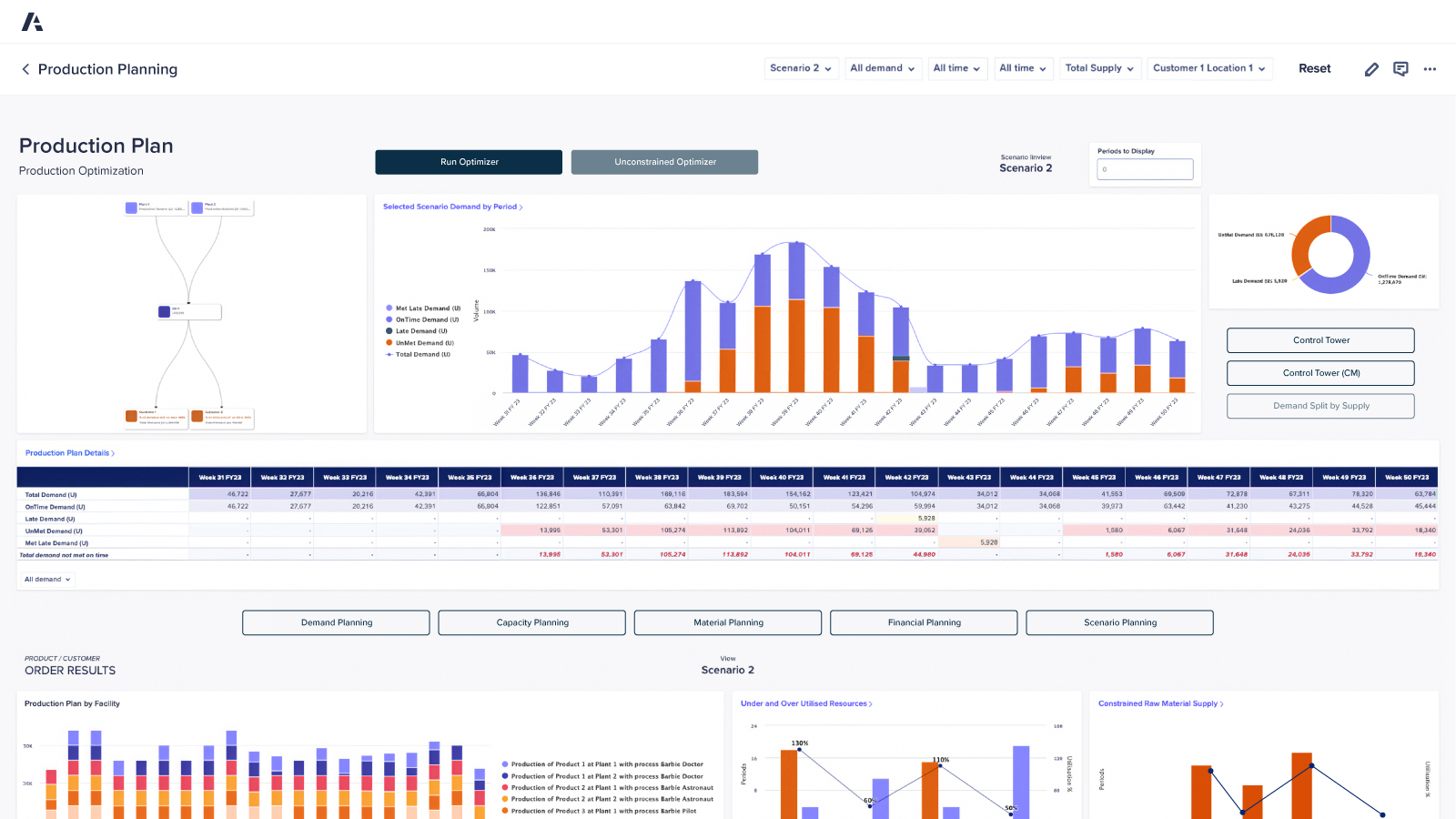Screen dimensions: 1456x819
Task: Click the Run Optimizer button
Action: [469, 162]
